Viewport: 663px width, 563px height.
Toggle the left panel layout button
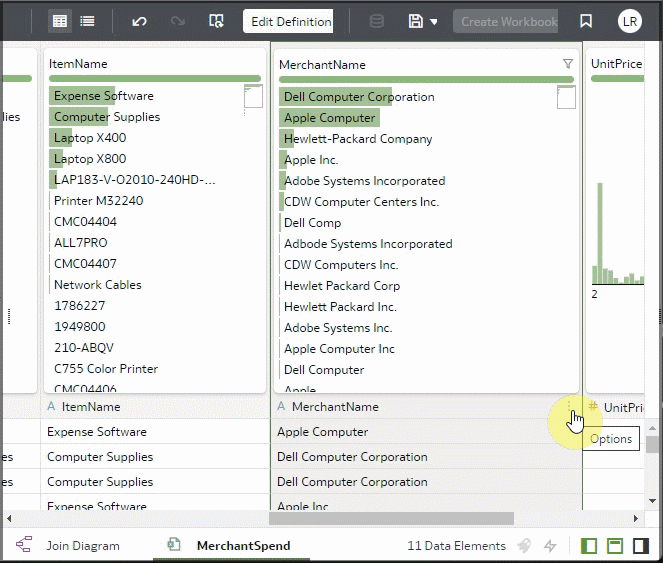coord(589,546)
